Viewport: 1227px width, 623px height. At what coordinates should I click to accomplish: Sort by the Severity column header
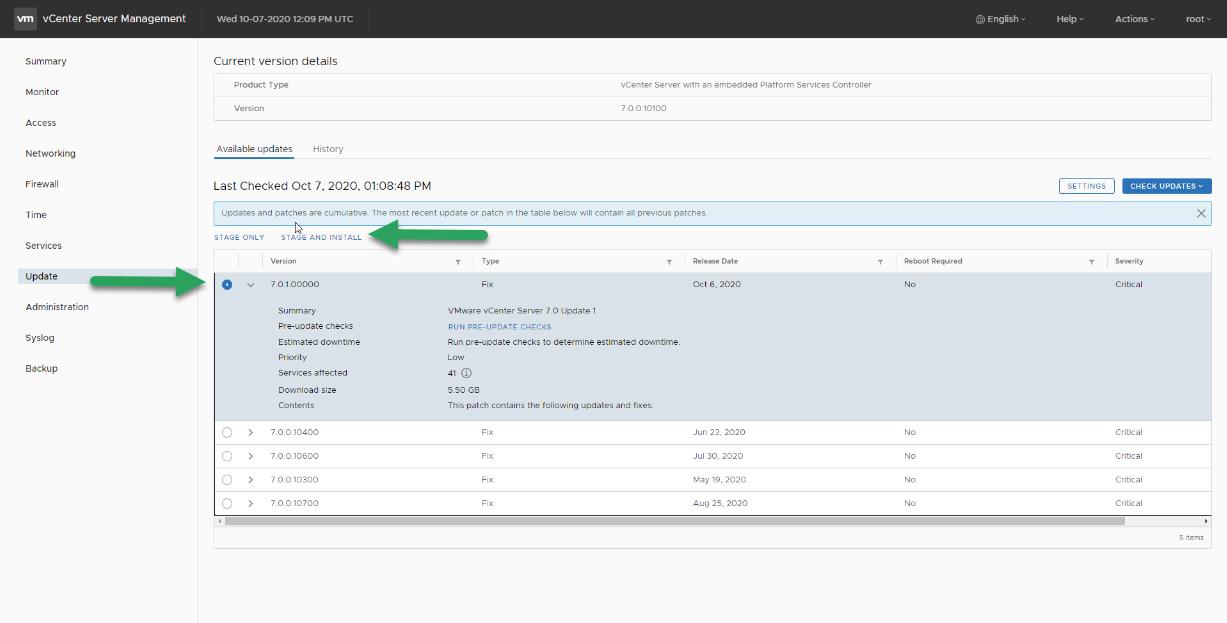click(1129, 262)
